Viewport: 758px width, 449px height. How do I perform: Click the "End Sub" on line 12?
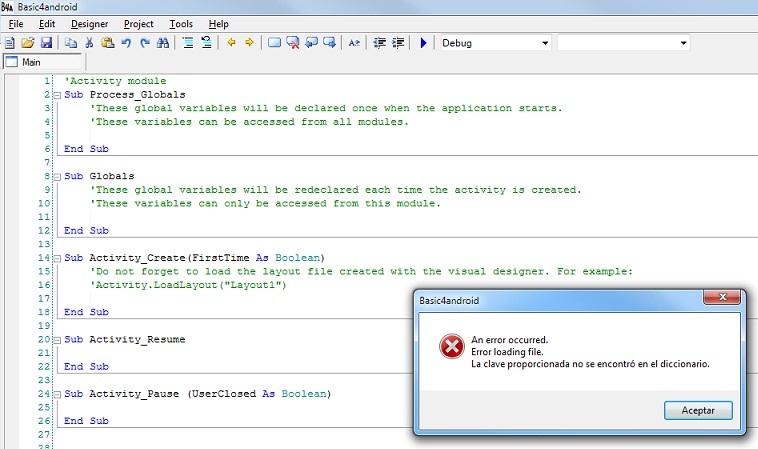pyautogui.click(x=87, y=231)
